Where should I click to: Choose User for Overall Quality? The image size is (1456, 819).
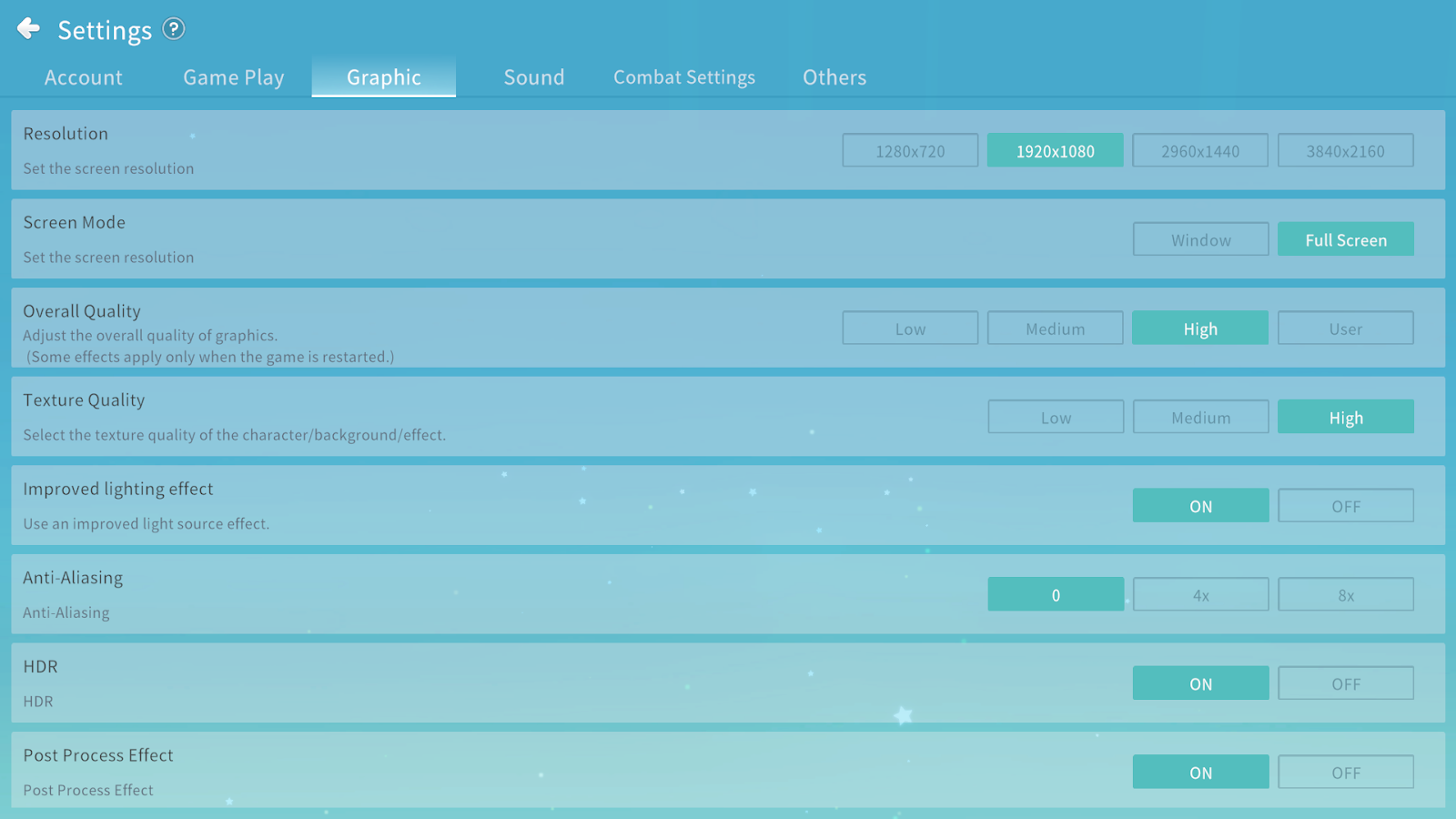(x=1345, y=329)
